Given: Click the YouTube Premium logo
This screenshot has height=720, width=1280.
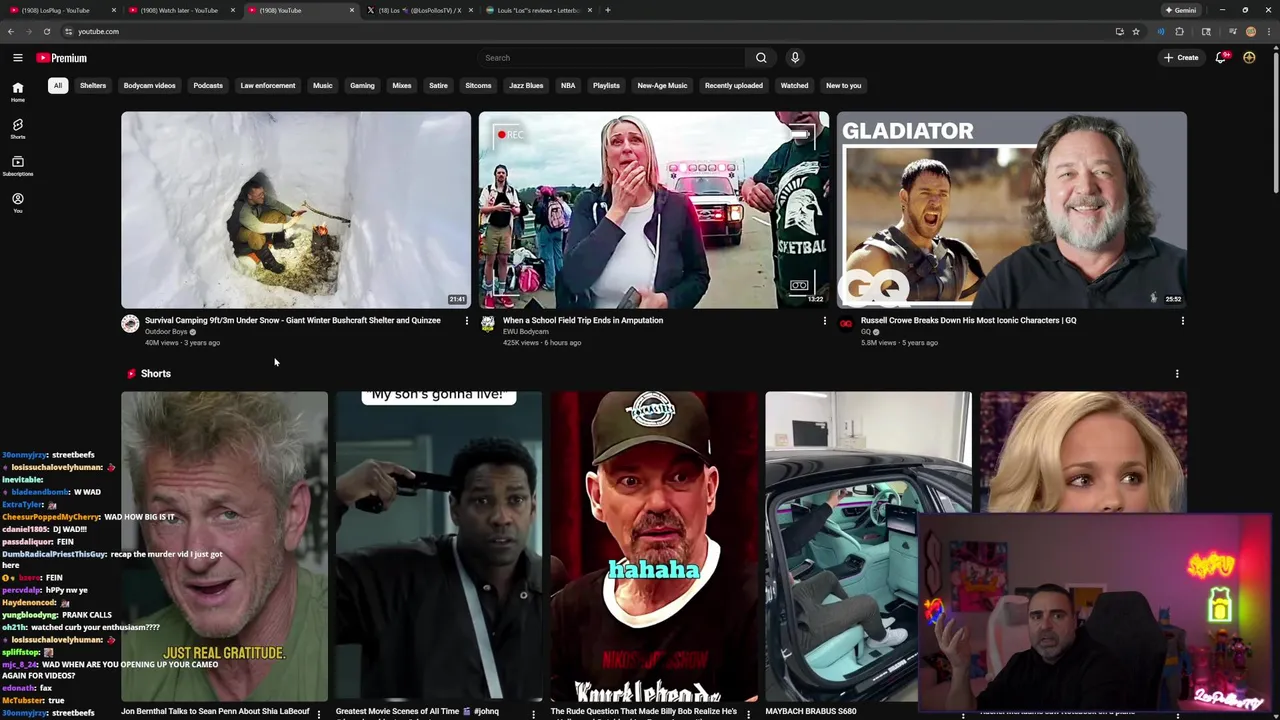Looking at the screenshot, I should (62, 58).
